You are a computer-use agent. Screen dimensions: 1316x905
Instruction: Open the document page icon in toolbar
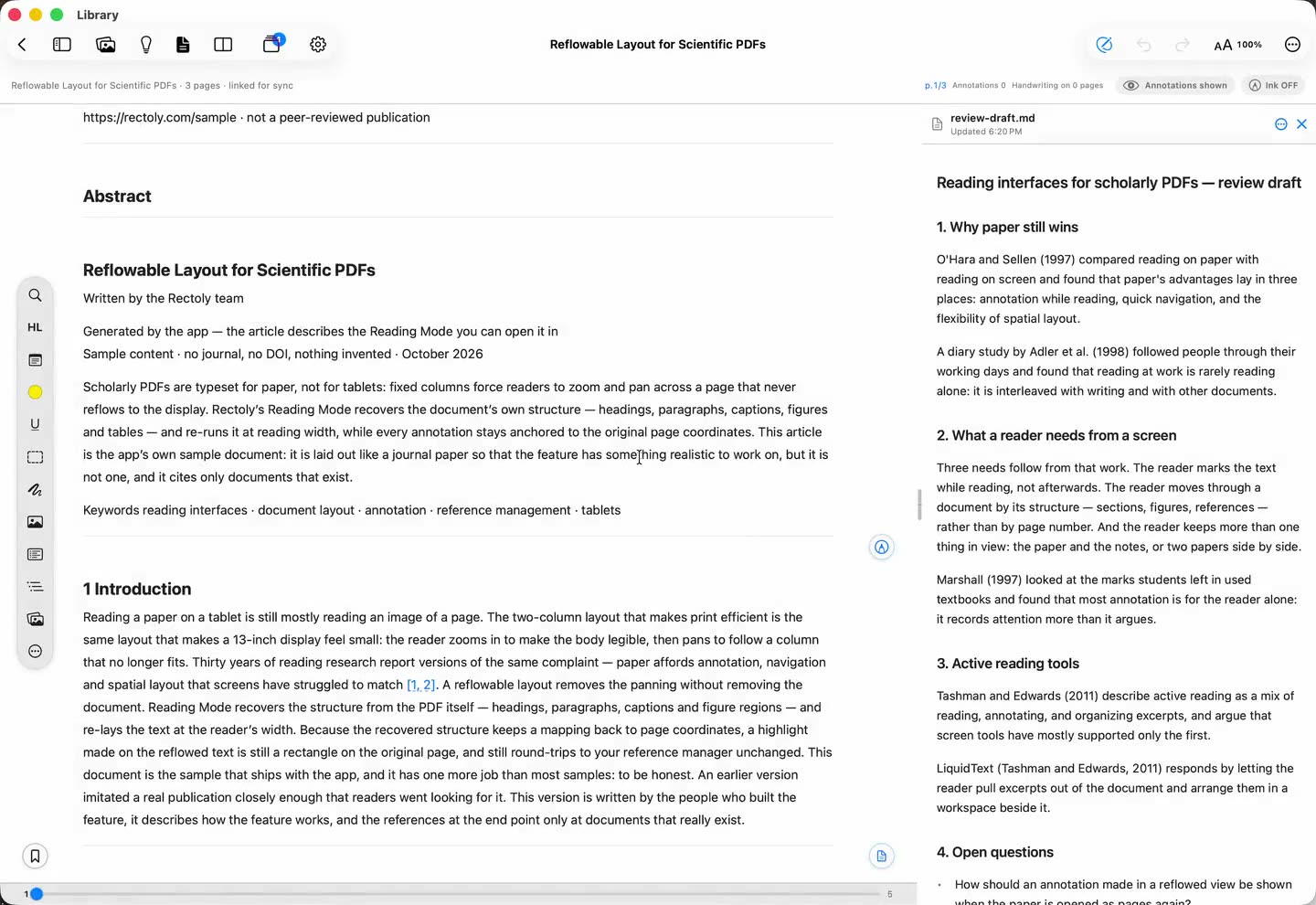click(x=183, y=44)
